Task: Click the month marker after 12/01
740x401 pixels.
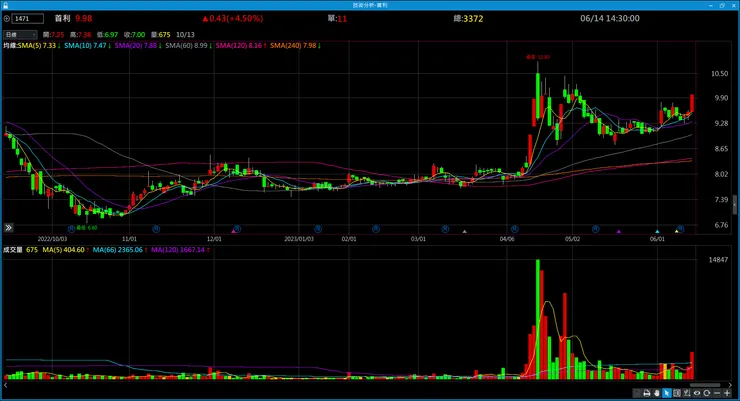Action: [237, 229]
